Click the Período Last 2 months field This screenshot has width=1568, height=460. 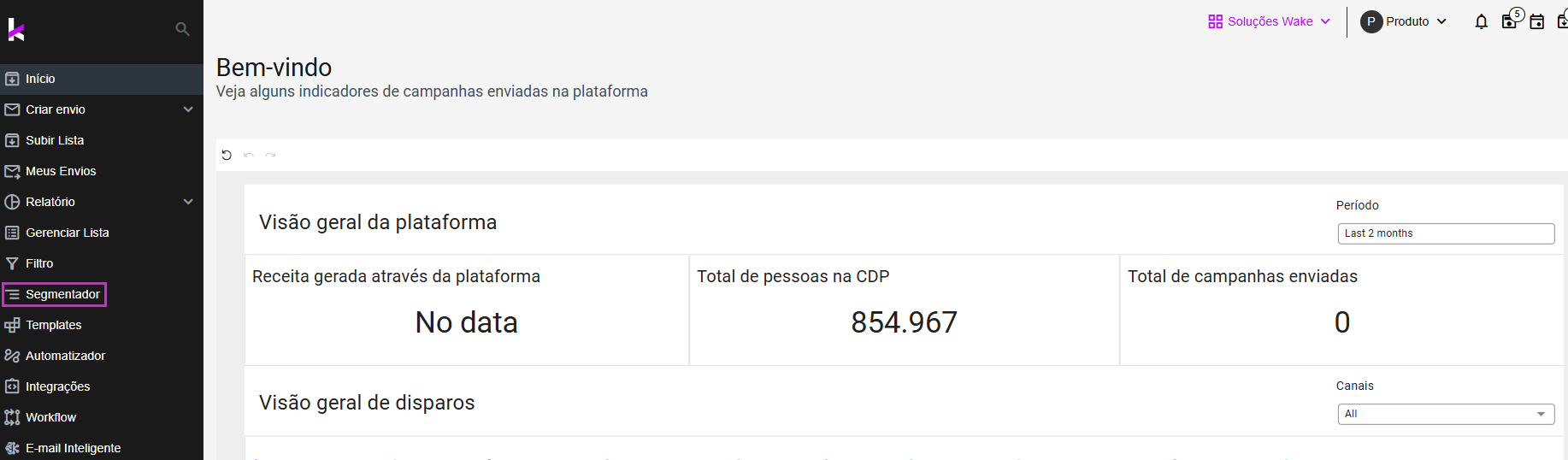coord(1446,233)
